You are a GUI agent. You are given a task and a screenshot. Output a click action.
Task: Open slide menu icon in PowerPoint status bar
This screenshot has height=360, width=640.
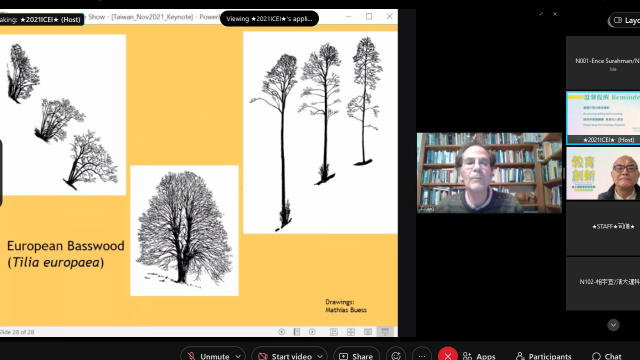pyautogui.click(x=297, y=332)
